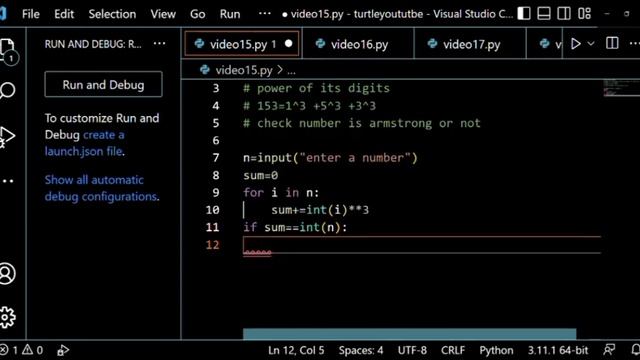Click the Run and Debug button
Screen dimensions: 640x360
[x=103, y=84]
